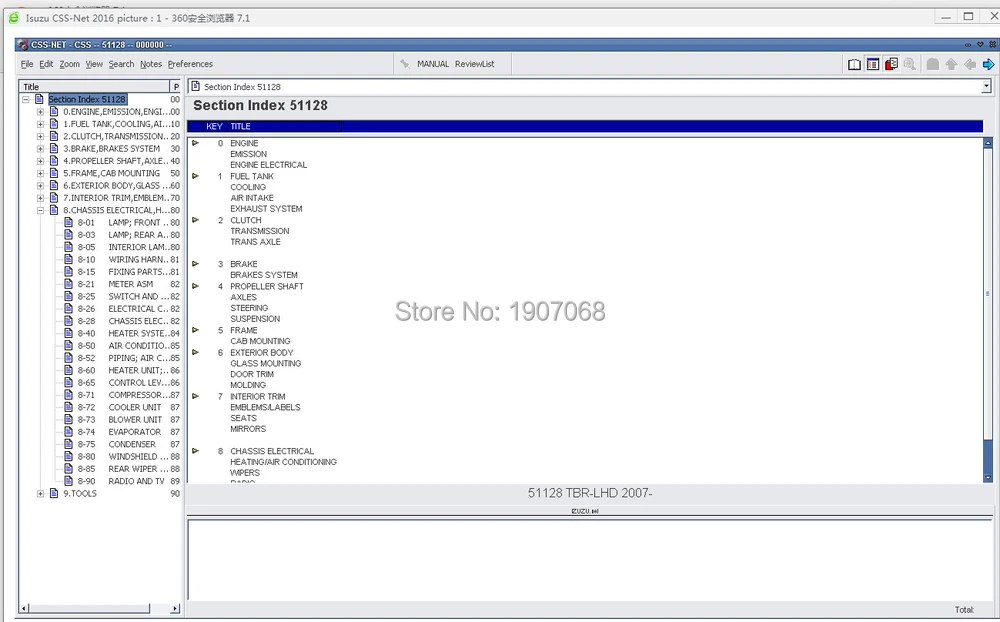
Task: Click the wrench icon beside MANUAL
Action: point(404,64)
